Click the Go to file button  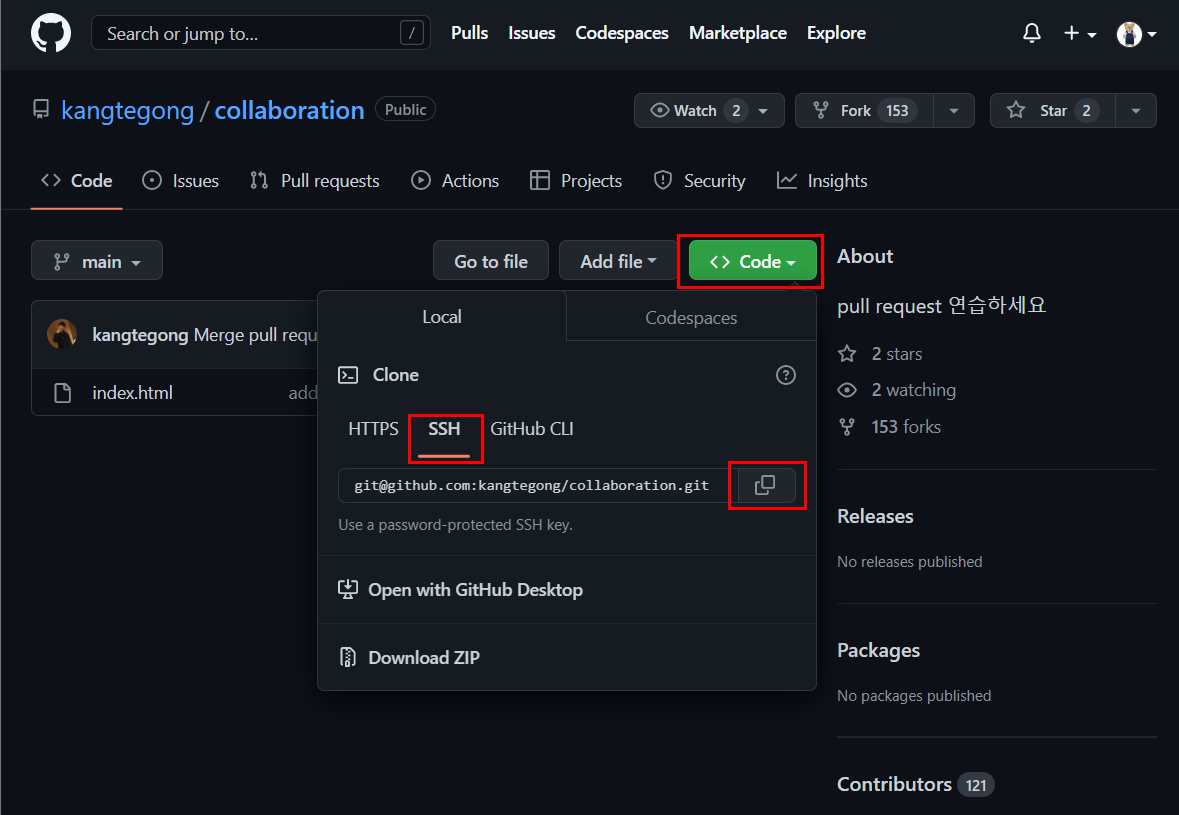click(x=491, y=261)
